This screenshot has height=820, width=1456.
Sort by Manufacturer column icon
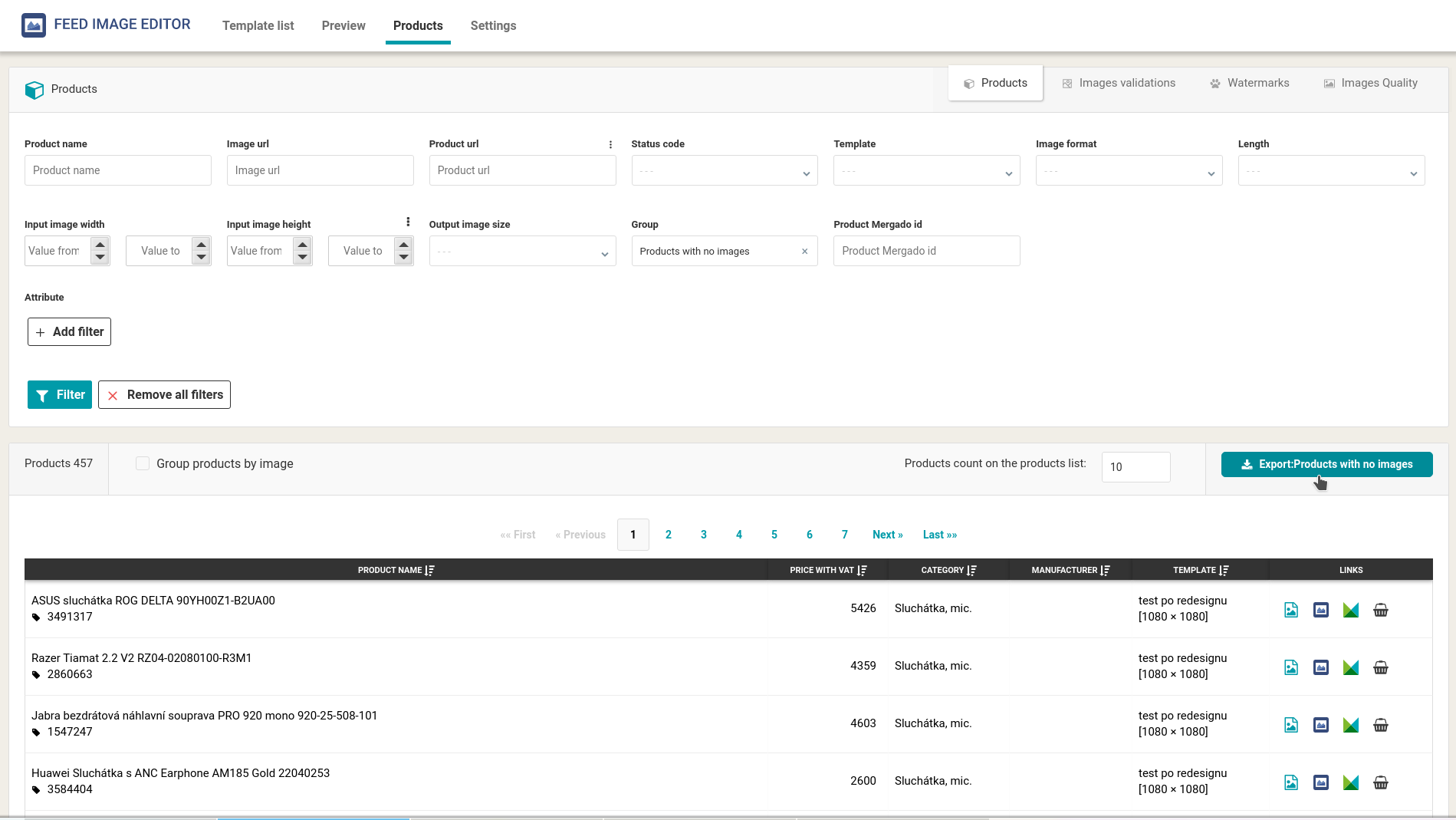1105,570
